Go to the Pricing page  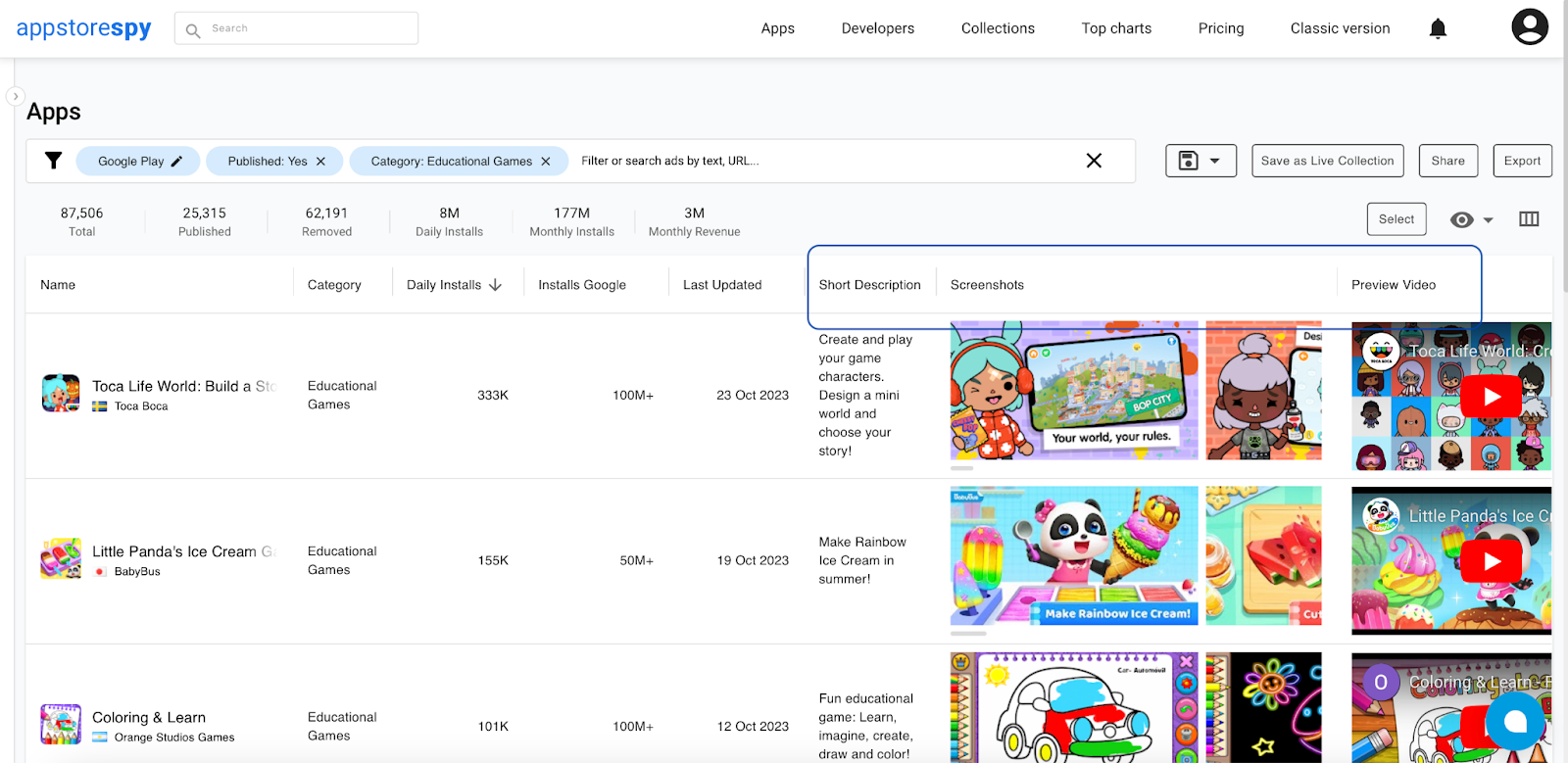(1221, 28)
